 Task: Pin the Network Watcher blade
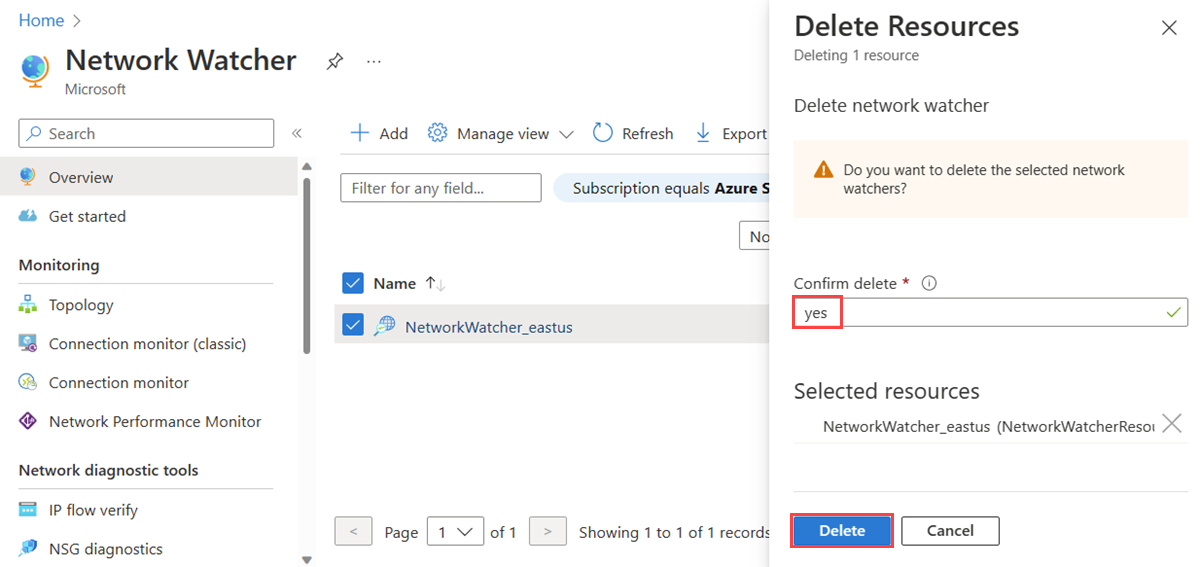(x=335, y=62)
